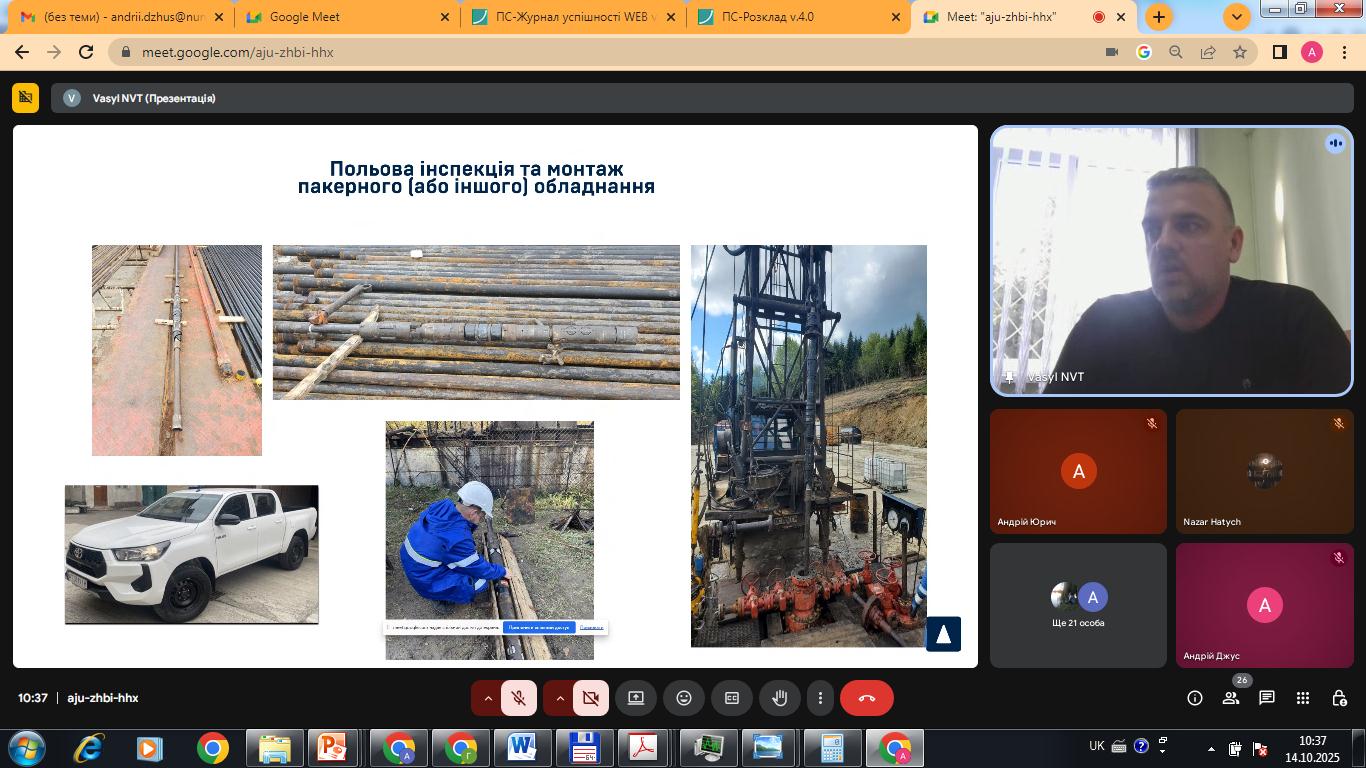Expand the audio settings arrow
The image size is (1366, 768).
[x=488, y=698]
